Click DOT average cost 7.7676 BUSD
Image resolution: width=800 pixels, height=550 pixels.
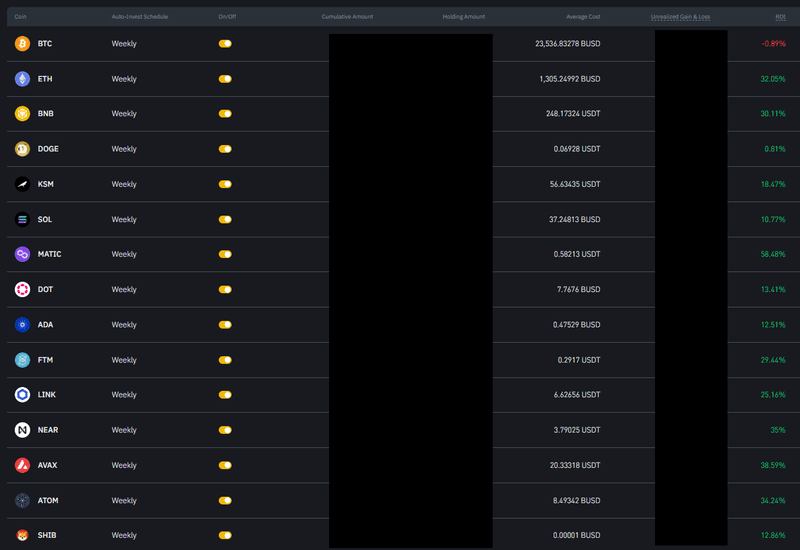pos(578,289)
